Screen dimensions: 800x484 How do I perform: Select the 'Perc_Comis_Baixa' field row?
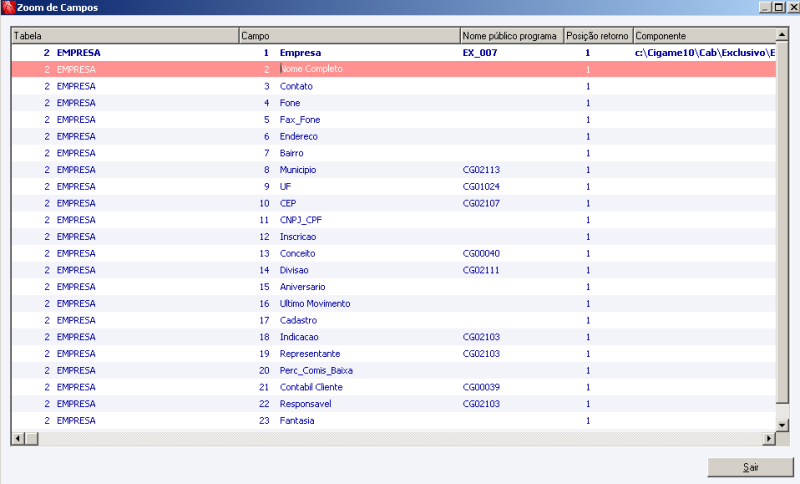tap(393, 370)
